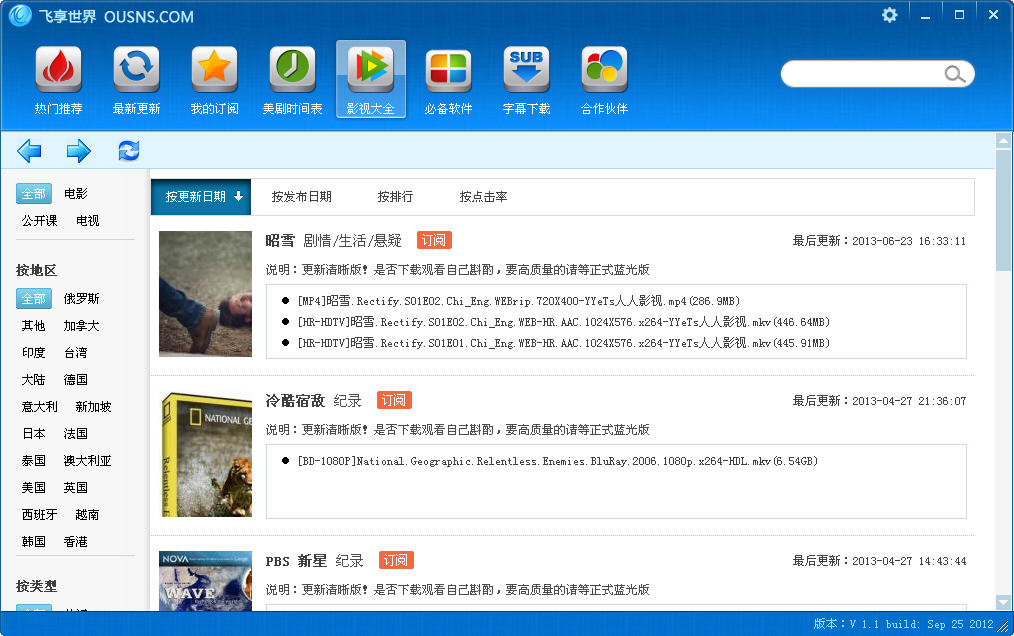Sort by 按更新日期 tab
The width and height of the screenshot is (1014, 636).
(x=201, y=197)
